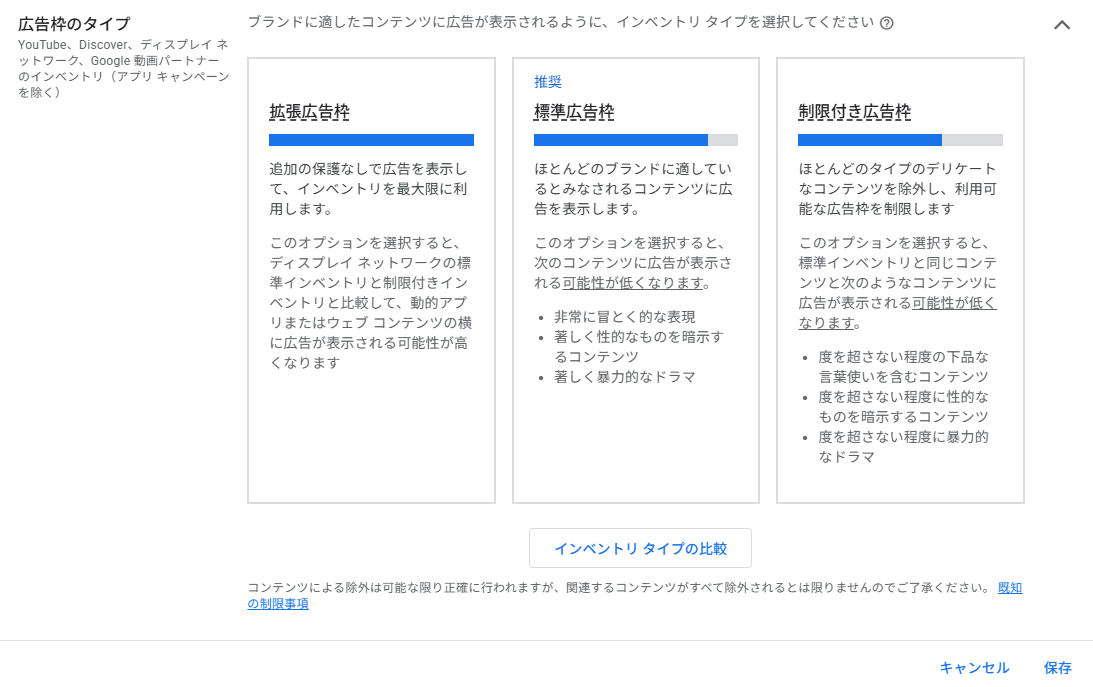Click the coverage bar under 制限付き広告枠
Viewport: 1093px width, 687px height.
pos(900,140)
